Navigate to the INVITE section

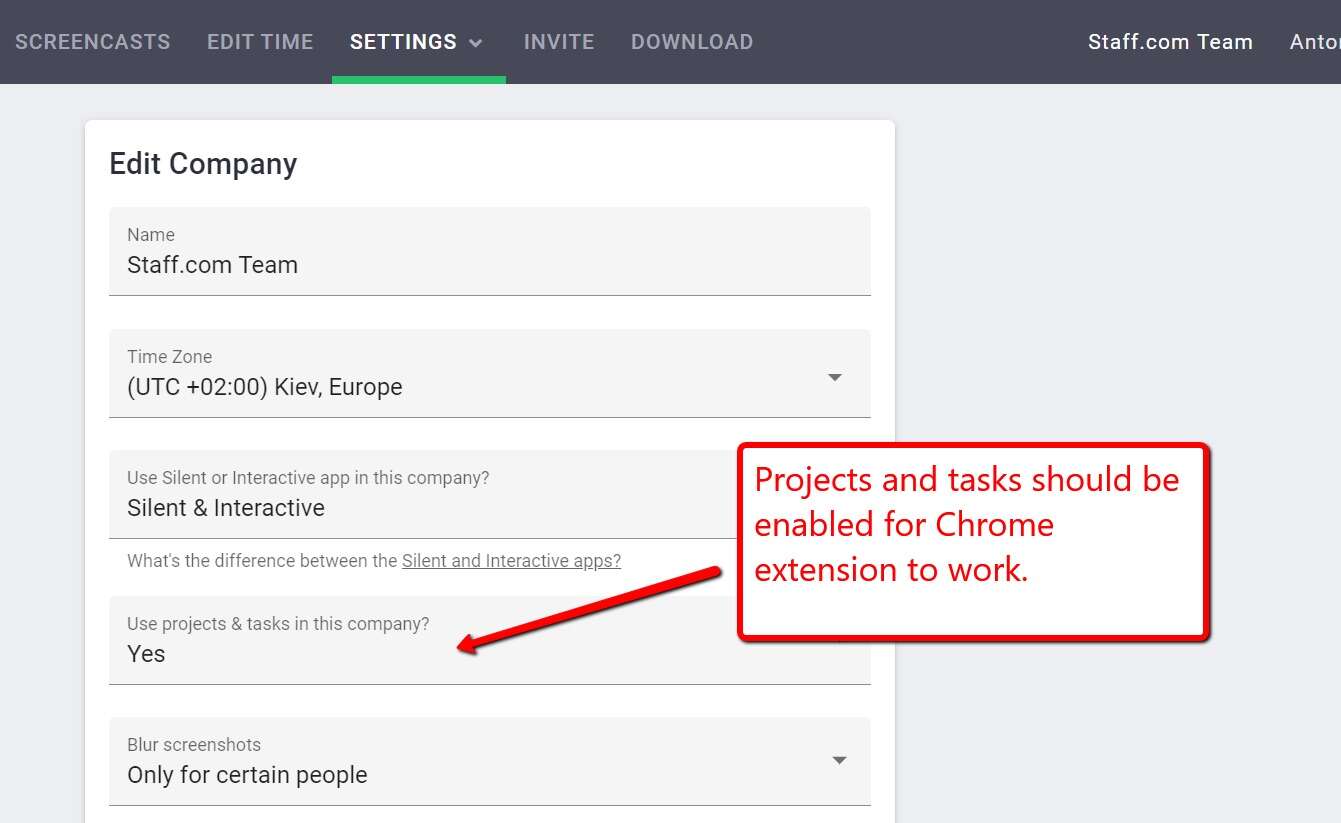coord(559,42)
